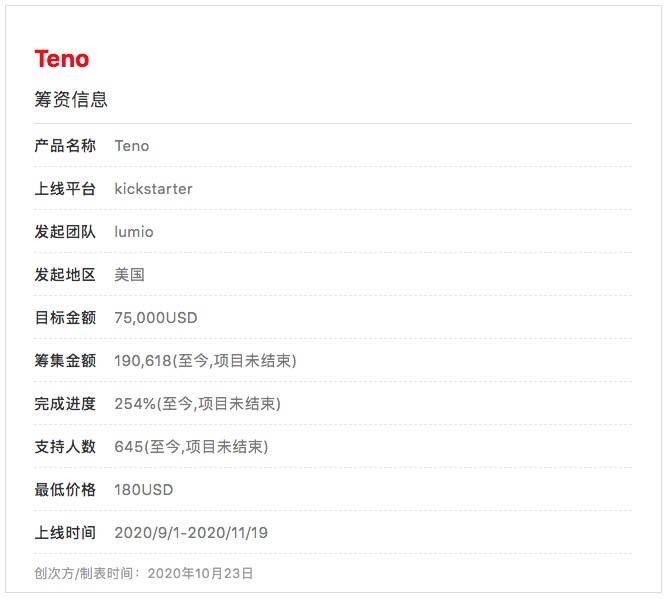Click the 上线平台 row label

coord(65,189)
